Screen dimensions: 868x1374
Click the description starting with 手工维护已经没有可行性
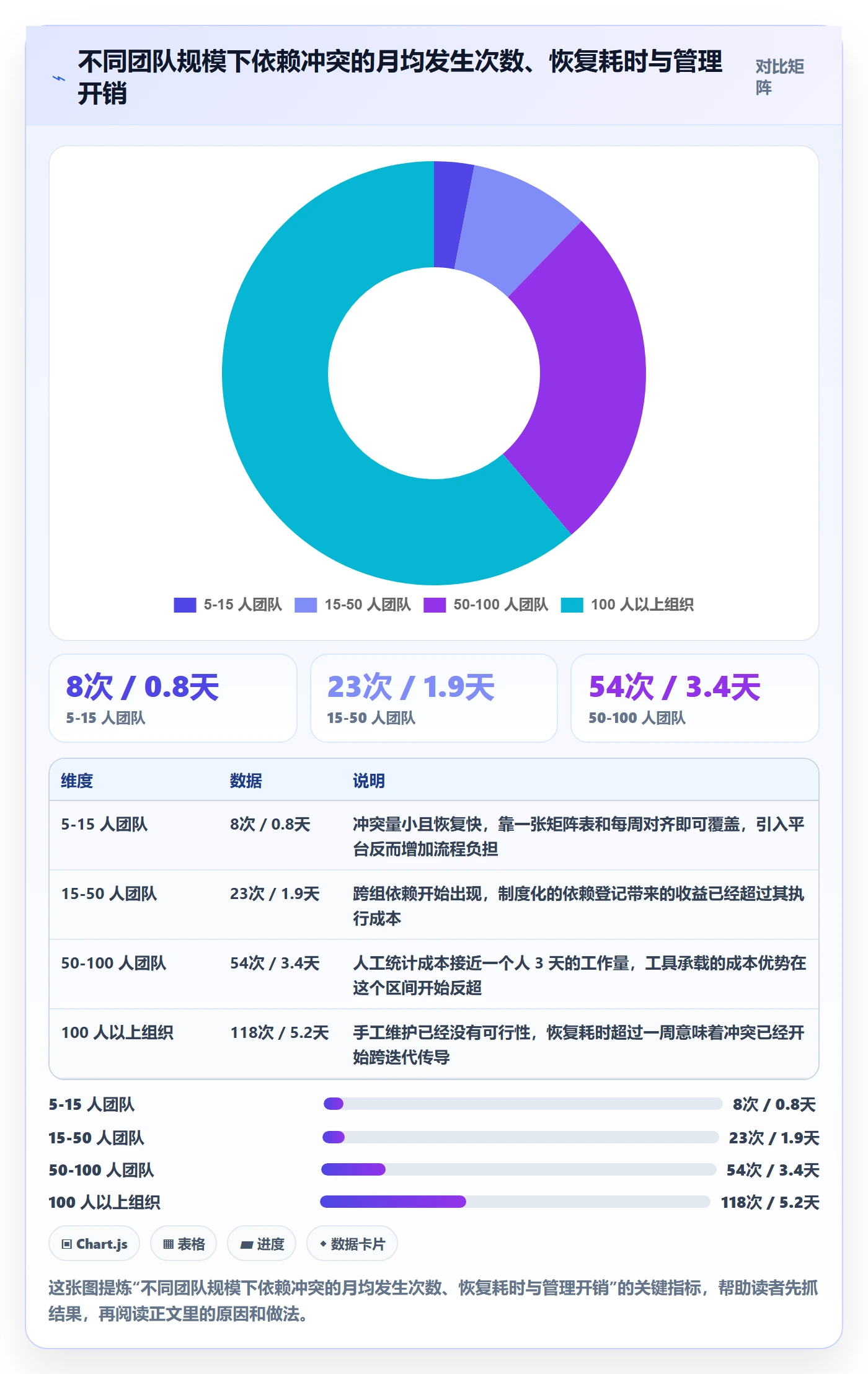pos(579,1045)
